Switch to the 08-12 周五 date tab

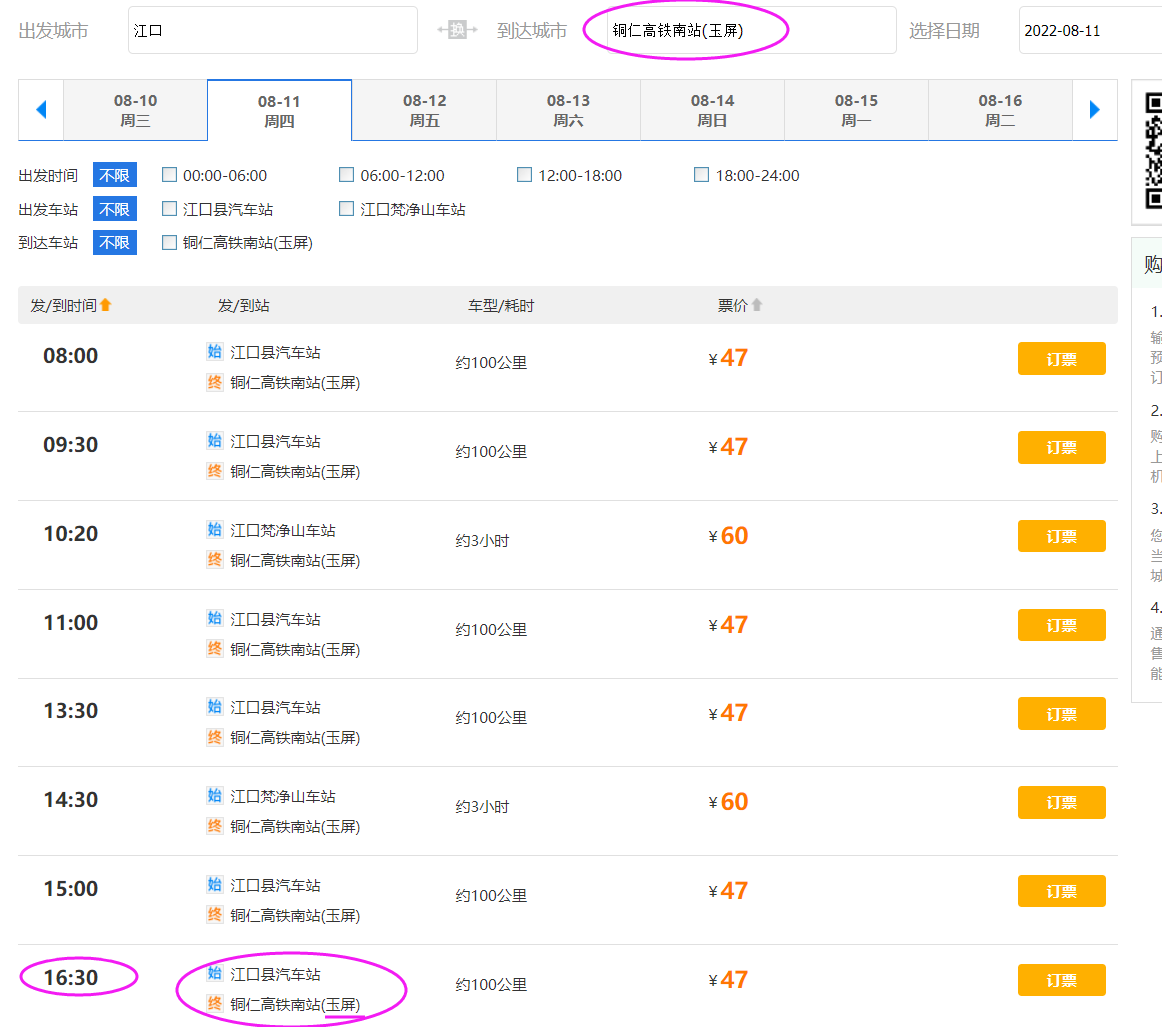[x=424, y=110]
